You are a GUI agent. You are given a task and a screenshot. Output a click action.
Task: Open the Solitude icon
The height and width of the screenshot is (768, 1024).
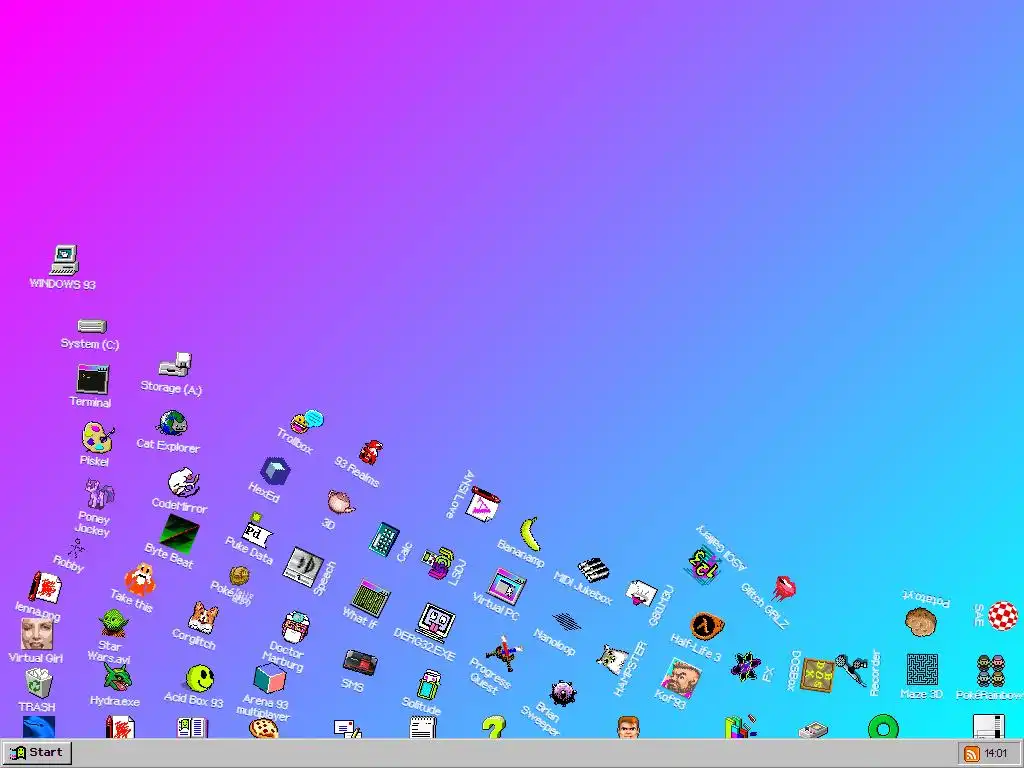[428, 686]
